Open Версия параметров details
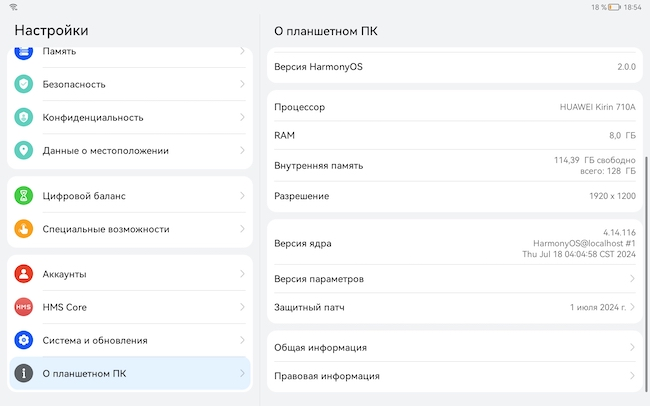Screen dimensions: 650x406 pos(455,279)
